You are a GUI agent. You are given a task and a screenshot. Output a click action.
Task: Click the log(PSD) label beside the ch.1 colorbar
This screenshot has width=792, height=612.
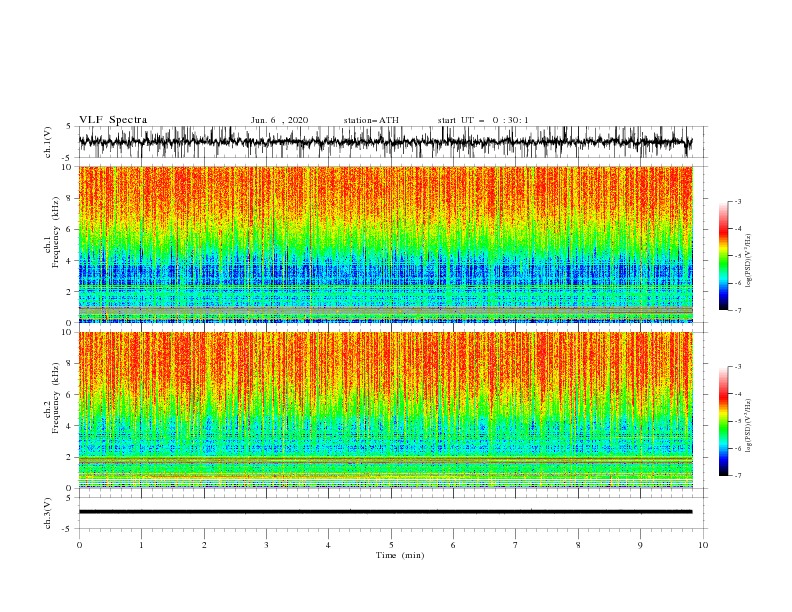pos(749,261)
